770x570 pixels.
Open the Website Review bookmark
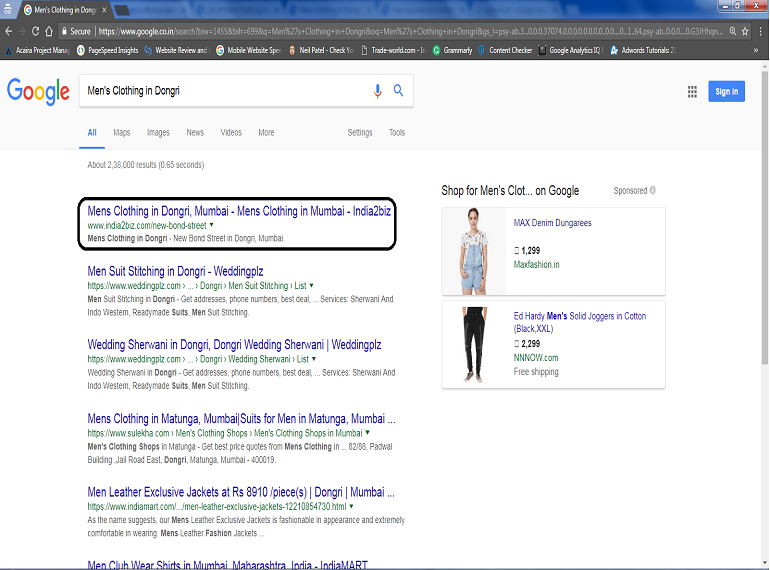(x=177, y=50)
